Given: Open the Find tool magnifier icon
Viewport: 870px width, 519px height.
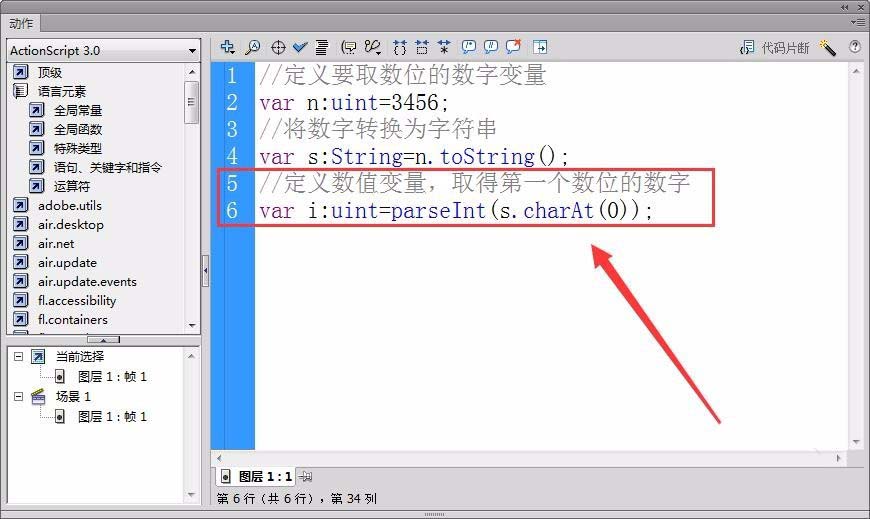Looking at the screenshot, I should [253, 47].
